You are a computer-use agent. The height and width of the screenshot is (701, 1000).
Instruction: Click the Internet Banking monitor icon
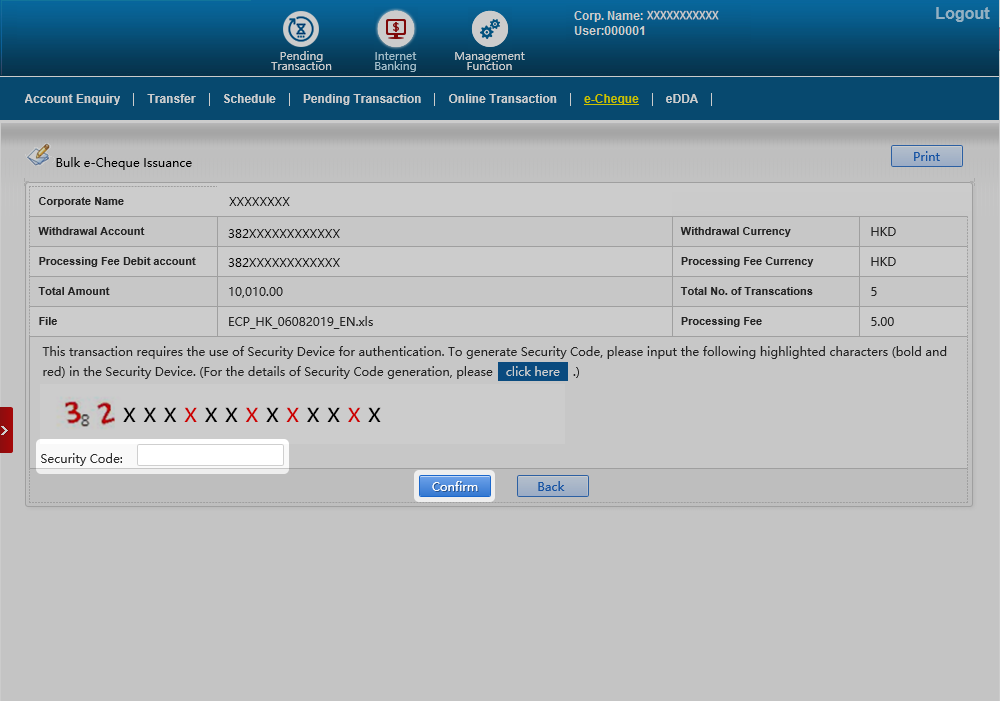(x=395, y=29)
